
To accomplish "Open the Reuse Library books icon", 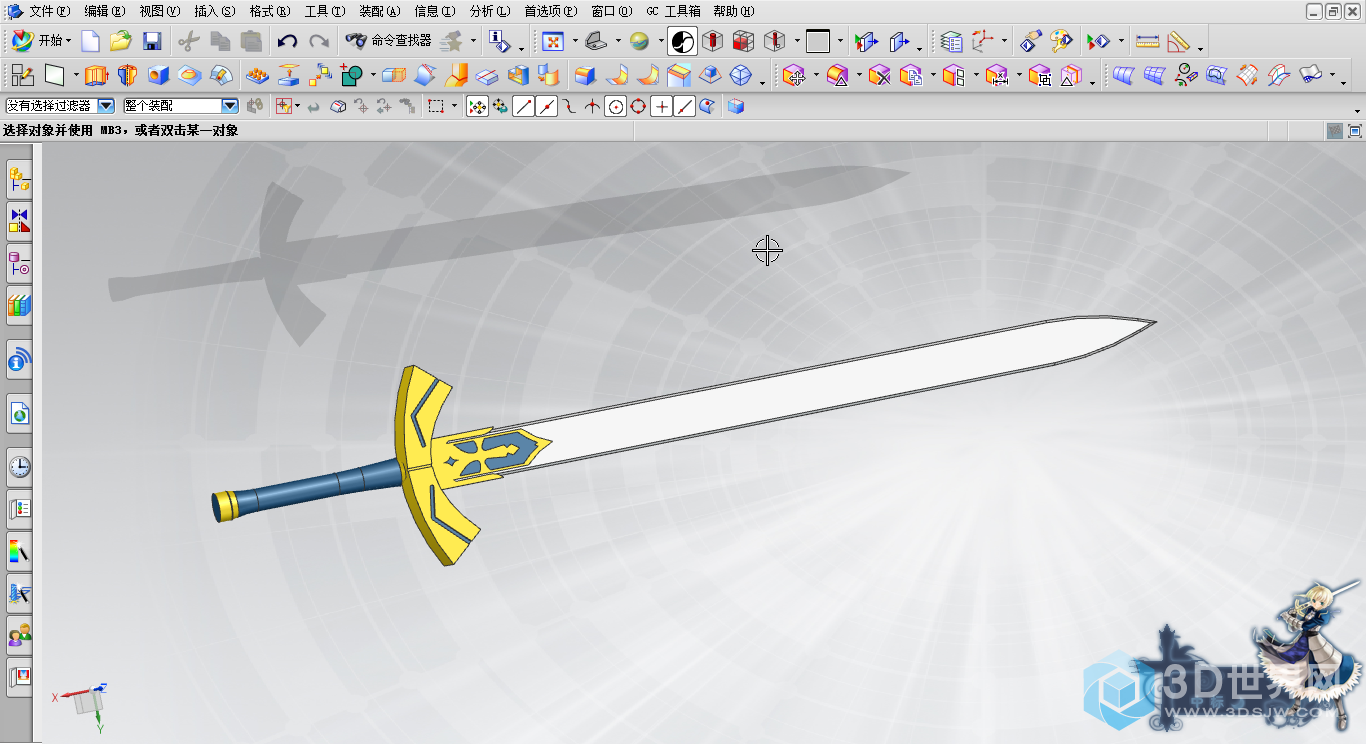I will pyautogui.click(x=20, y=304).
